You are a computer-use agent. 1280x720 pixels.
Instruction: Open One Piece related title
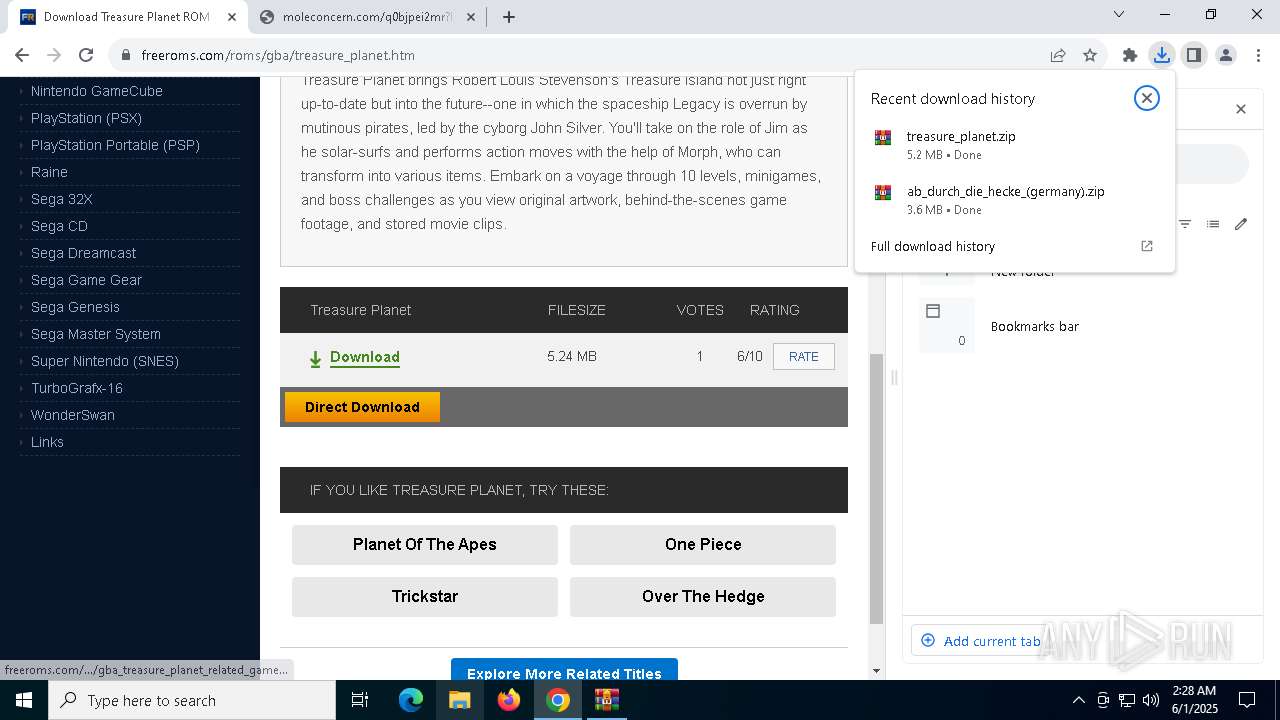703,544
